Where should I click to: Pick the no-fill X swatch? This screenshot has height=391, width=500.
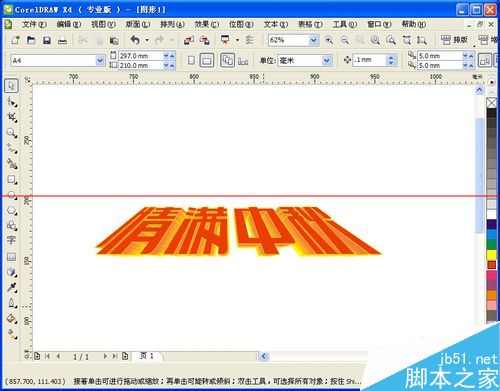491,103
